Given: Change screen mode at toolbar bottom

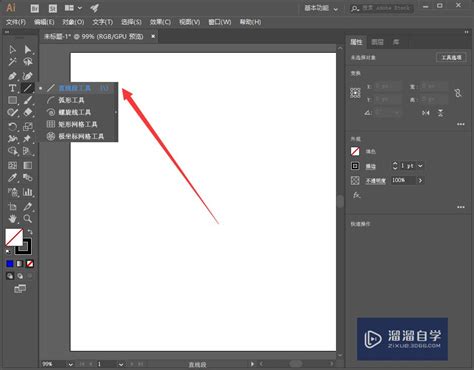Looking at the screenshot, I should (20, 289).
